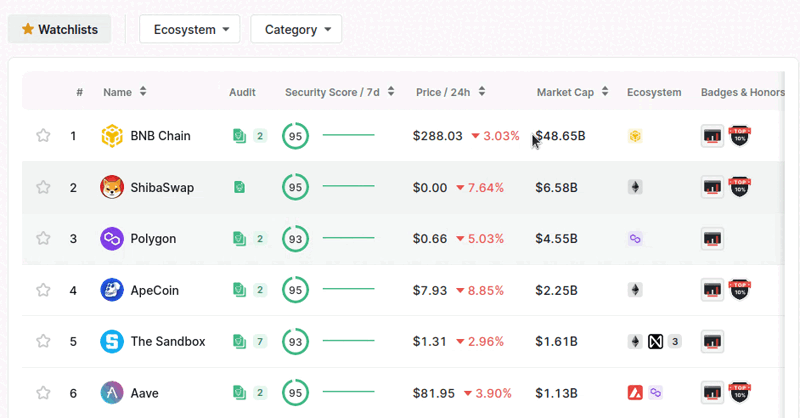Click the BNB Chain logo icon
Screen dimensions: 800x418
(x=112, y=136)
